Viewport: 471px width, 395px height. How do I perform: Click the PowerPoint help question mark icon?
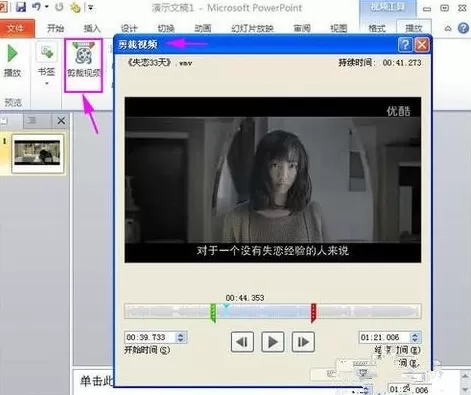coord(463,29)
